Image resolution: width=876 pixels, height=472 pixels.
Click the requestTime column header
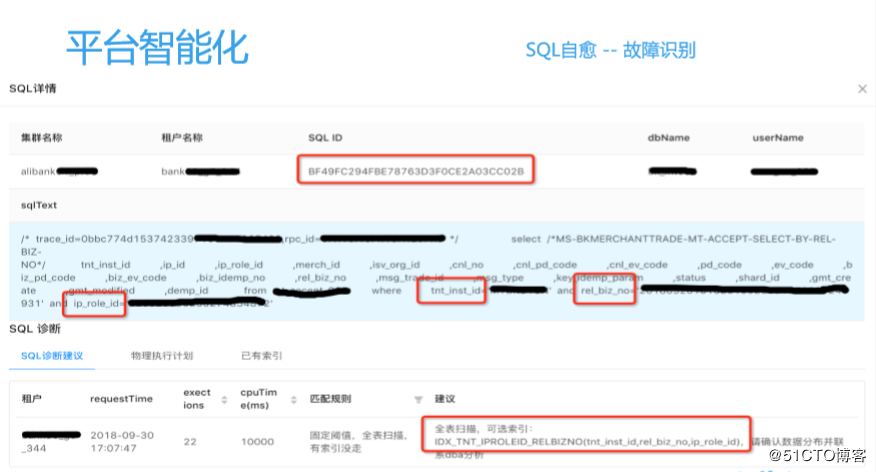tap(121, 399)
